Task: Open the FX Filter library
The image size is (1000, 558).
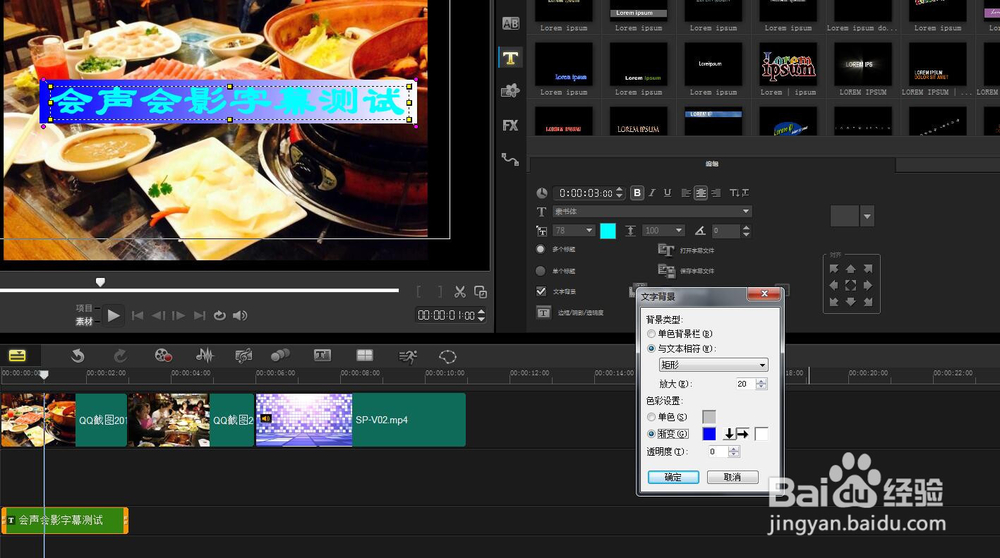Action: [510, 126]
